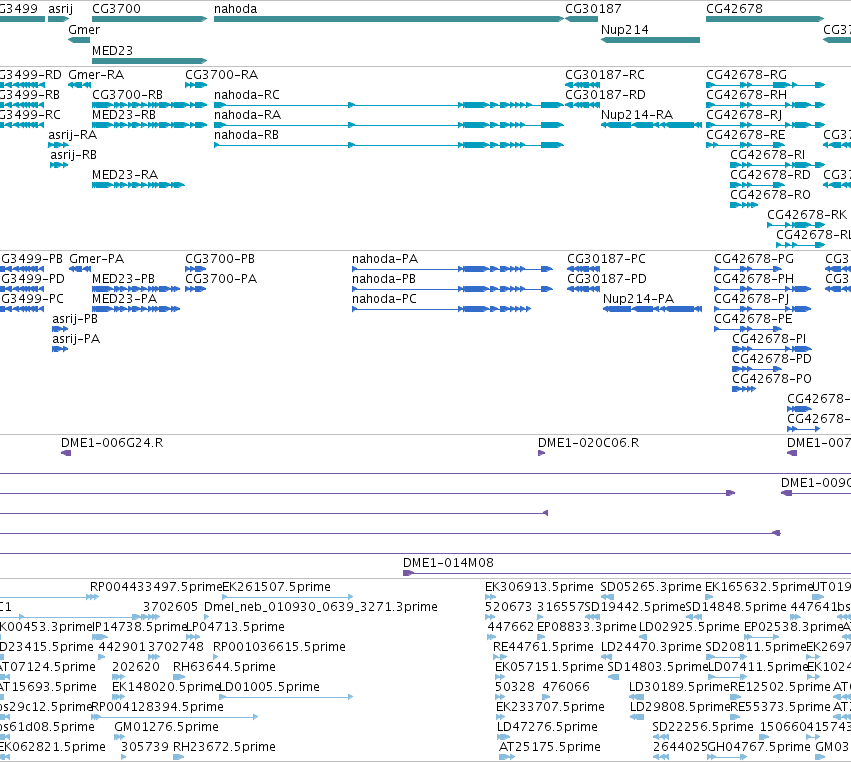
Task: Click the CG30187 gene label
Action: click(x=593, y=9)
